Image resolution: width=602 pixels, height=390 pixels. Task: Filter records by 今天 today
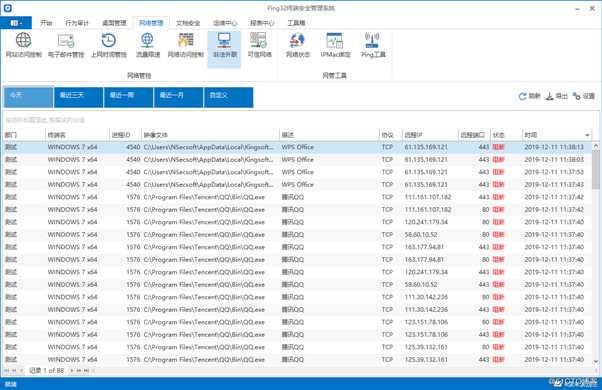click(x=29, y=98)
